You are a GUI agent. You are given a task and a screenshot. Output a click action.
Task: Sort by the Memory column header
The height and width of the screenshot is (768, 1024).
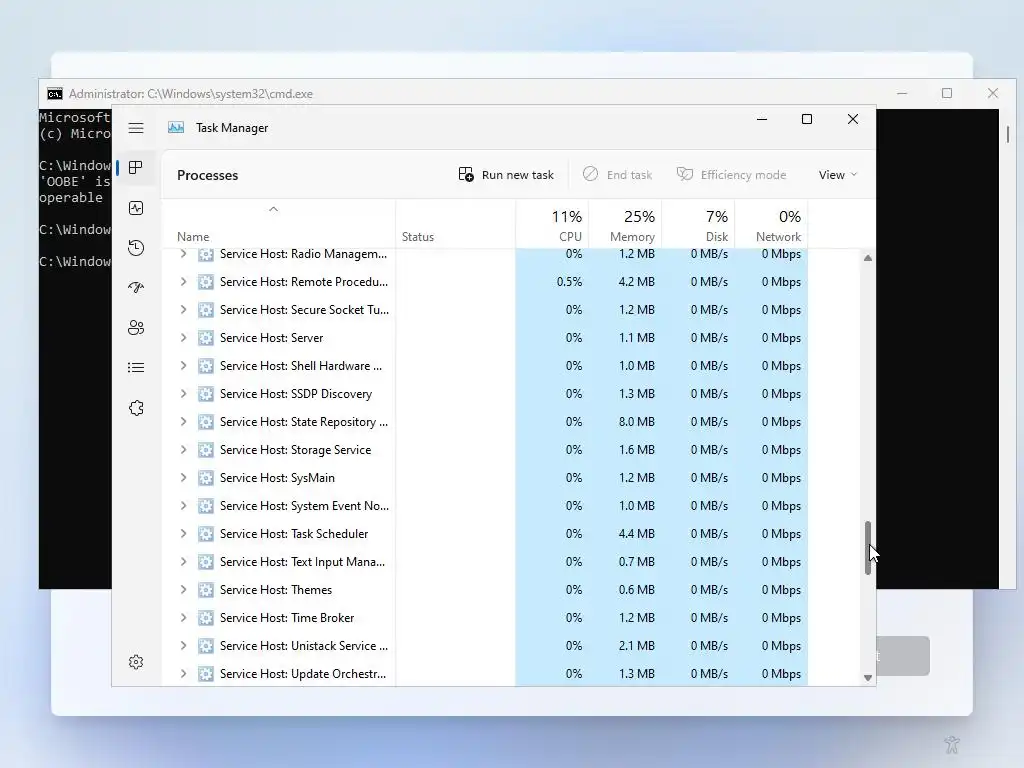pyautogui.click(x=625, y=224)
